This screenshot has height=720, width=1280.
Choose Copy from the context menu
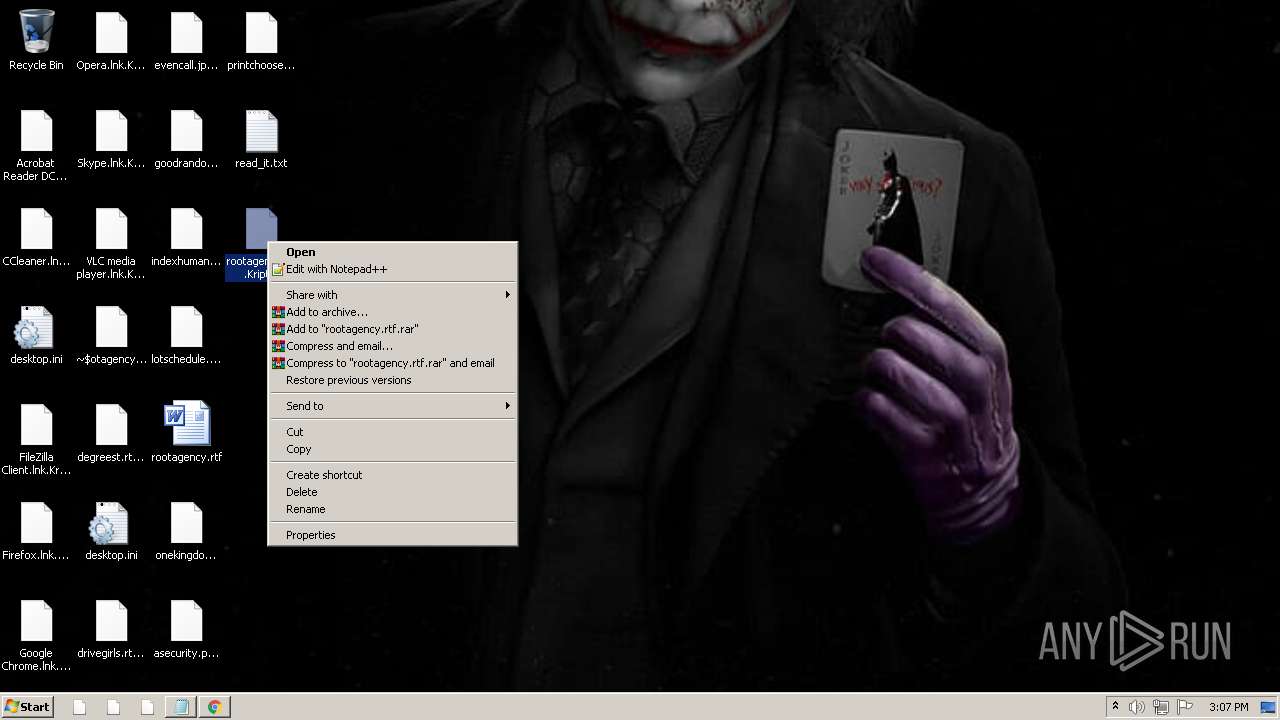(x=392, y=449)
